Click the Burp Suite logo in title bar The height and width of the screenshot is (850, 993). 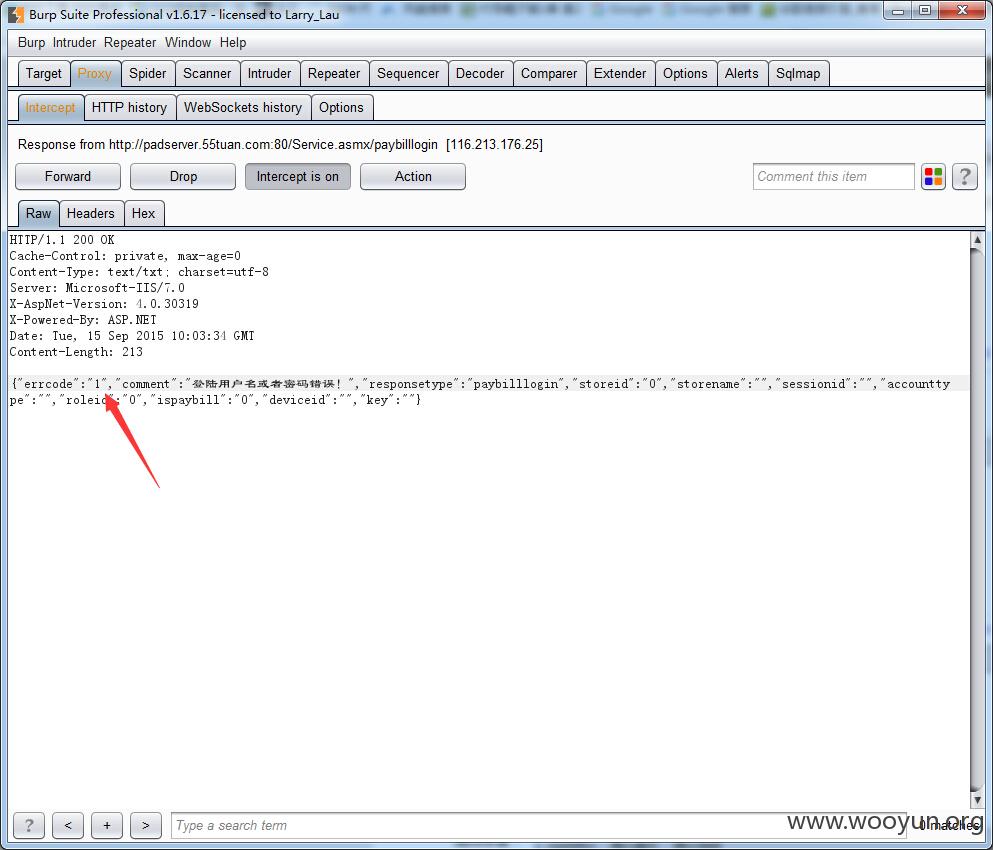click(16, 14)
